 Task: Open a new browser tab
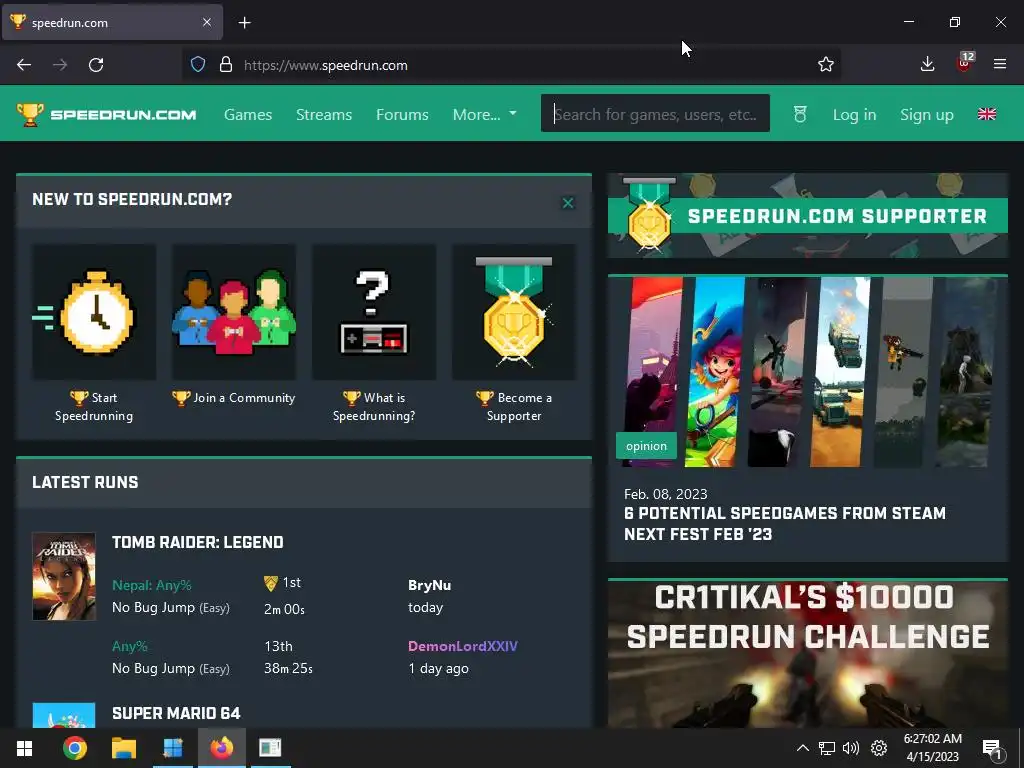coord(244,23)
